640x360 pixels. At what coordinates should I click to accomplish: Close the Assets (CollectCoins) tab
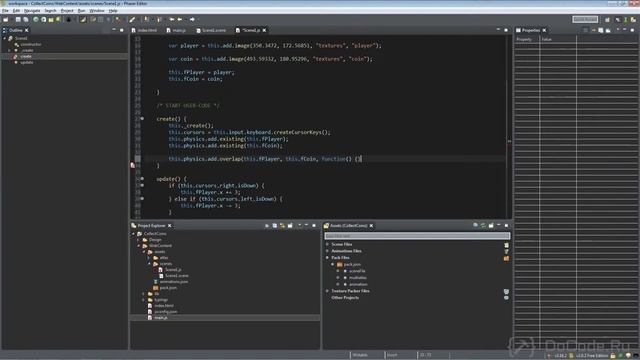point(371,226)
